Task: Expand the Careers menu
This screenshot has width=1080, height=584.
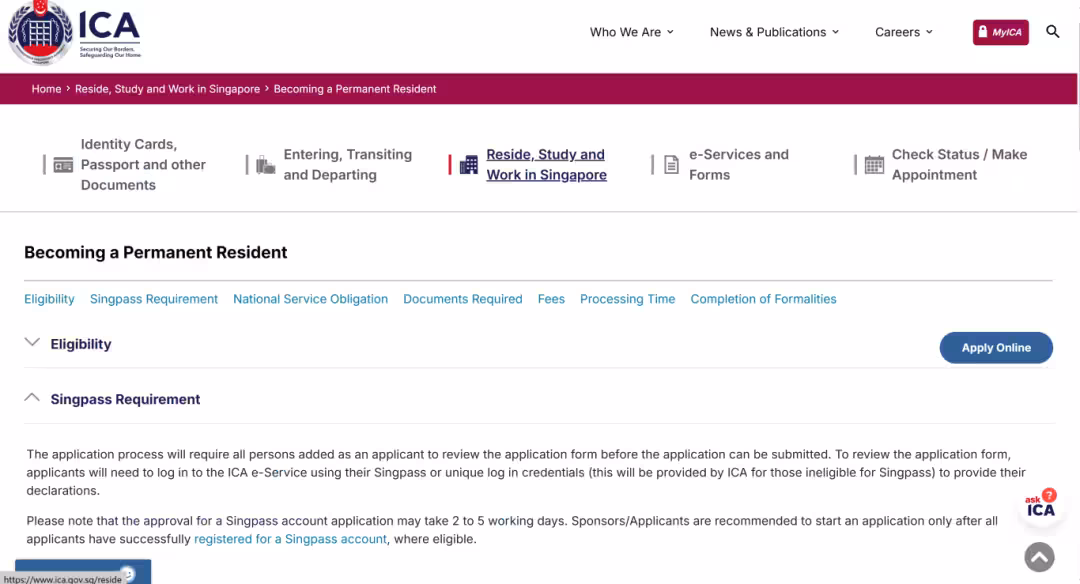Action: (x=903, y=32)
